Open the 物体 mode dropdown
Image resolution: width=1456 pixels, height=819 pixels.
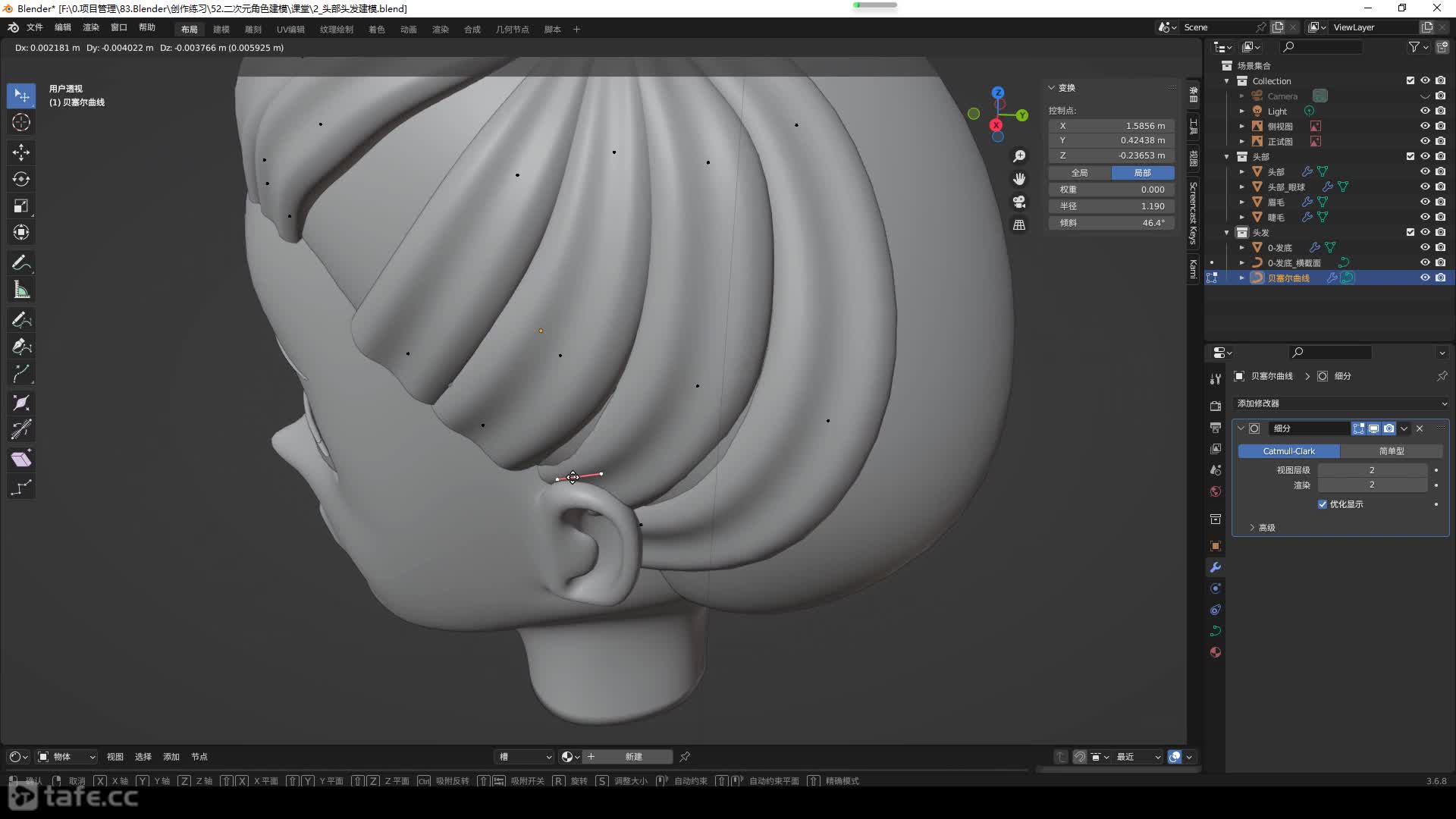coord(67,757)
